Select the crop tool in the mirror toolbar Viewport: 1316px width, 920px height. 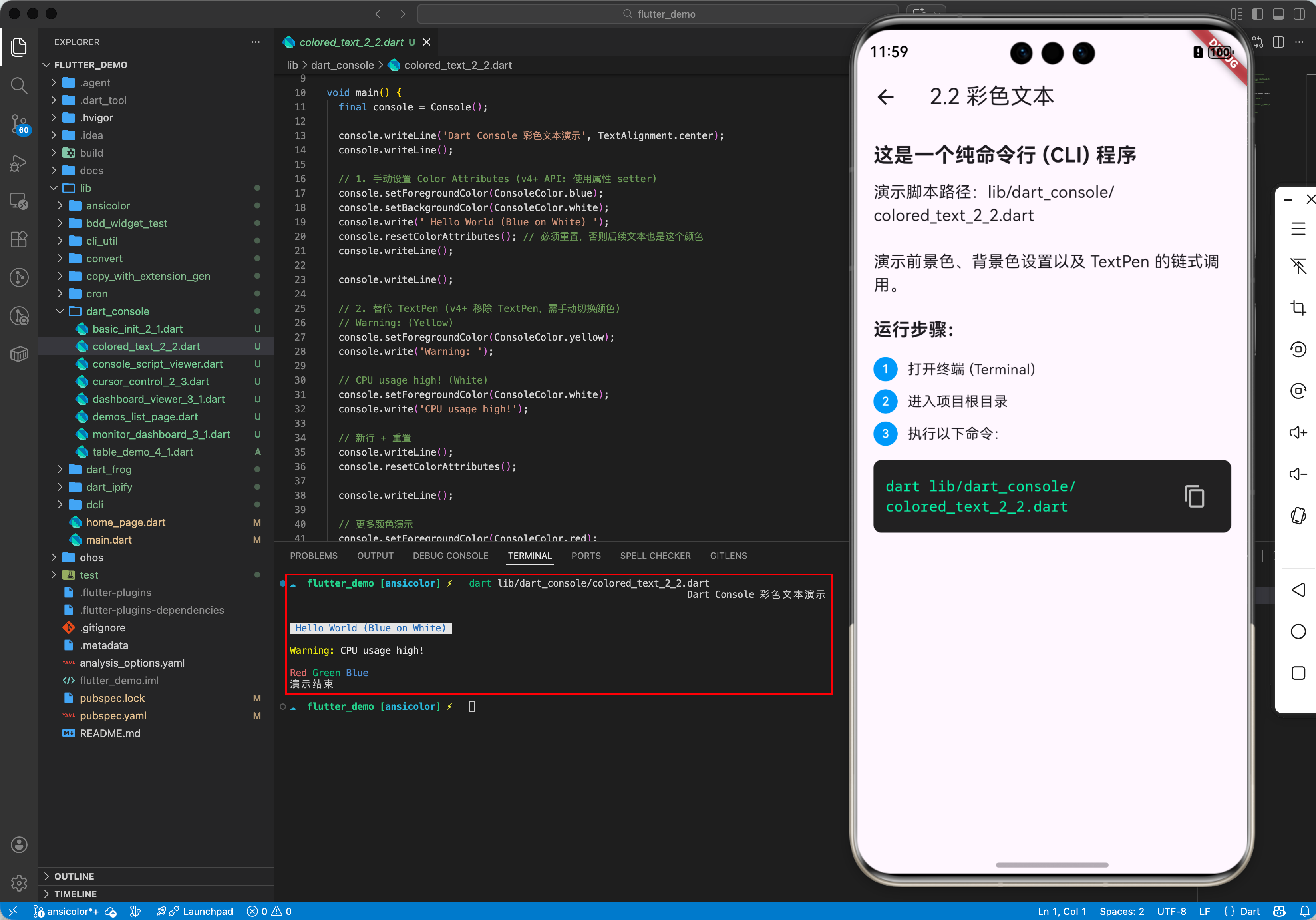1299,308
